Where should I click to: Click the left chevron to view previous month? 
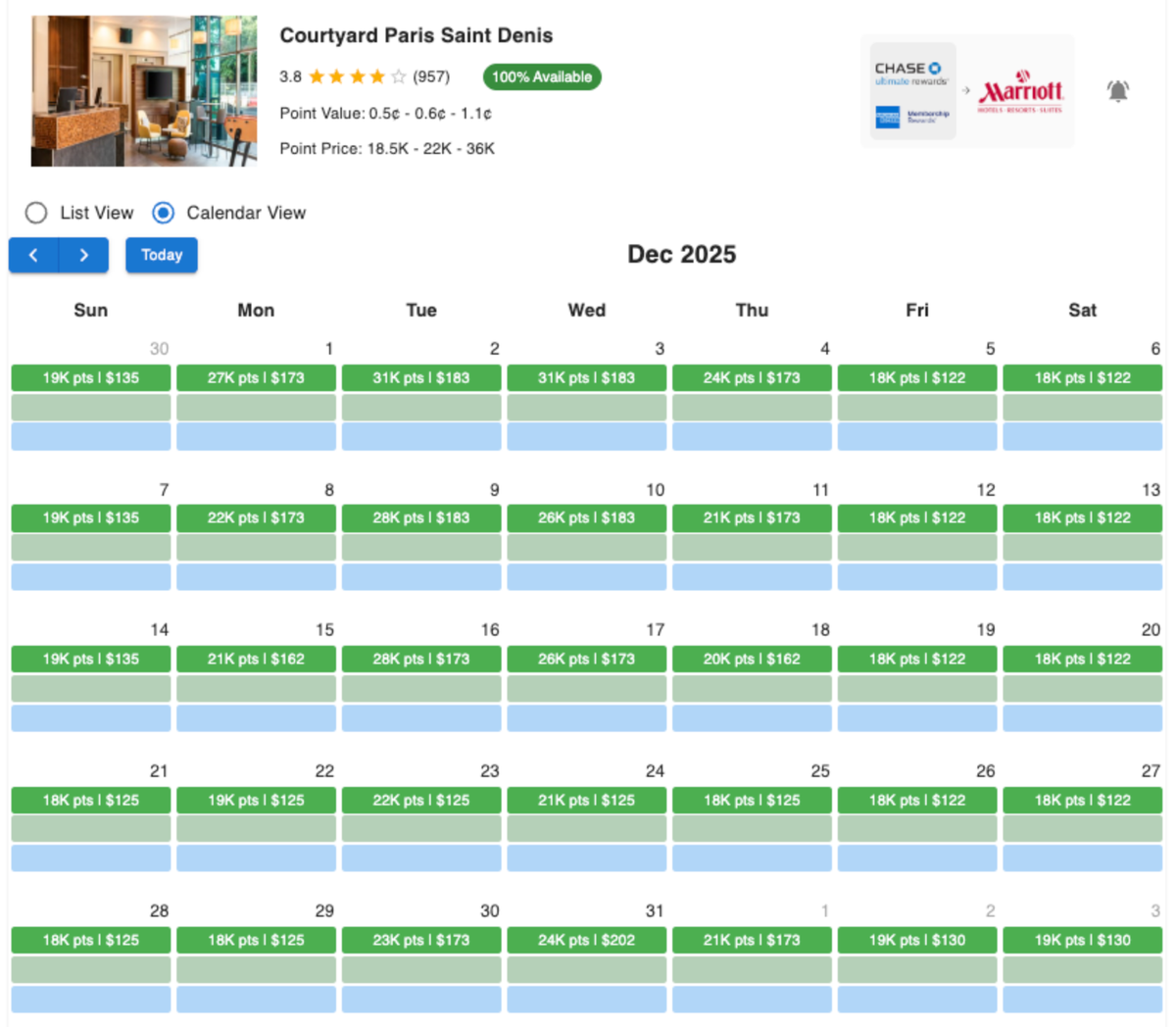pos(33,255)
